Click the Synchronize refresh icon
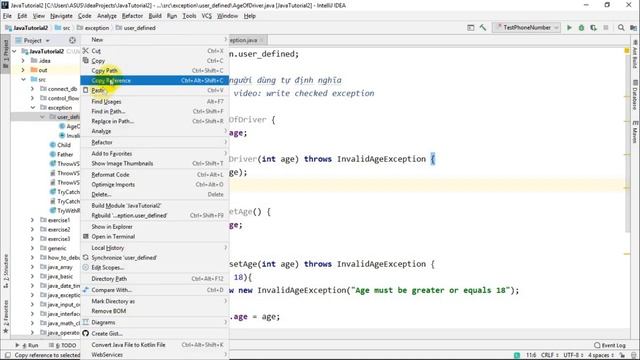 86,258
